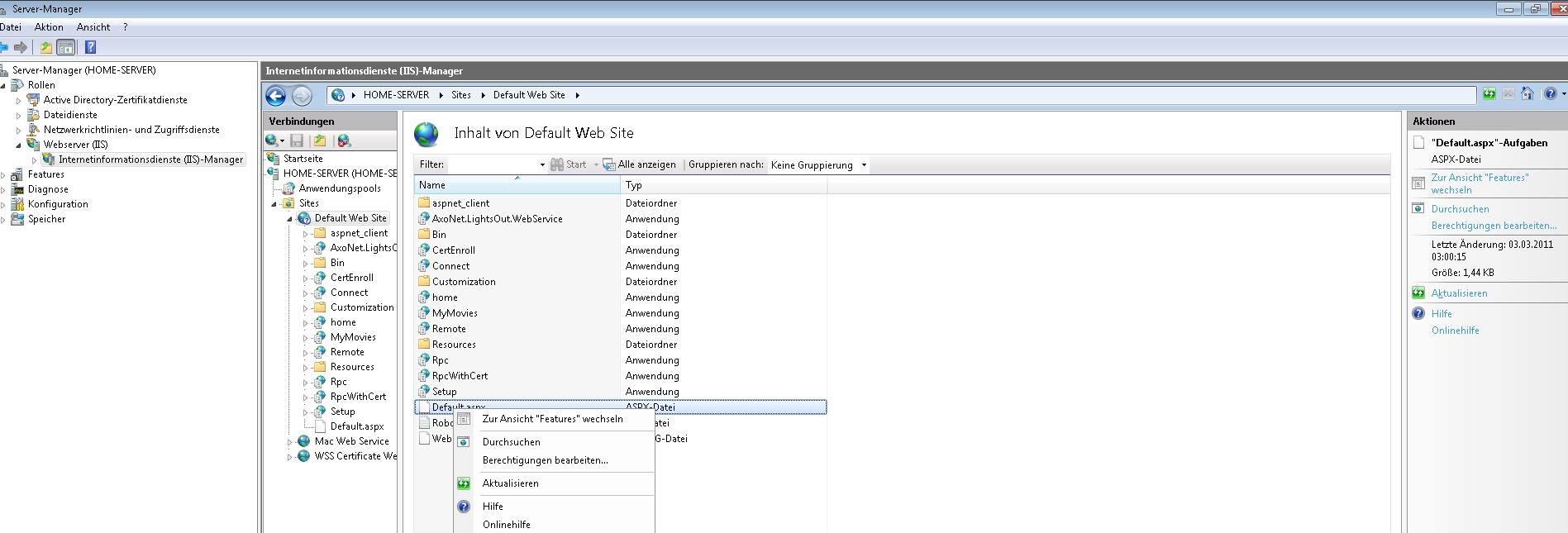Choose Berechtigungen bearbeiten in context menu

coord(545,460)
